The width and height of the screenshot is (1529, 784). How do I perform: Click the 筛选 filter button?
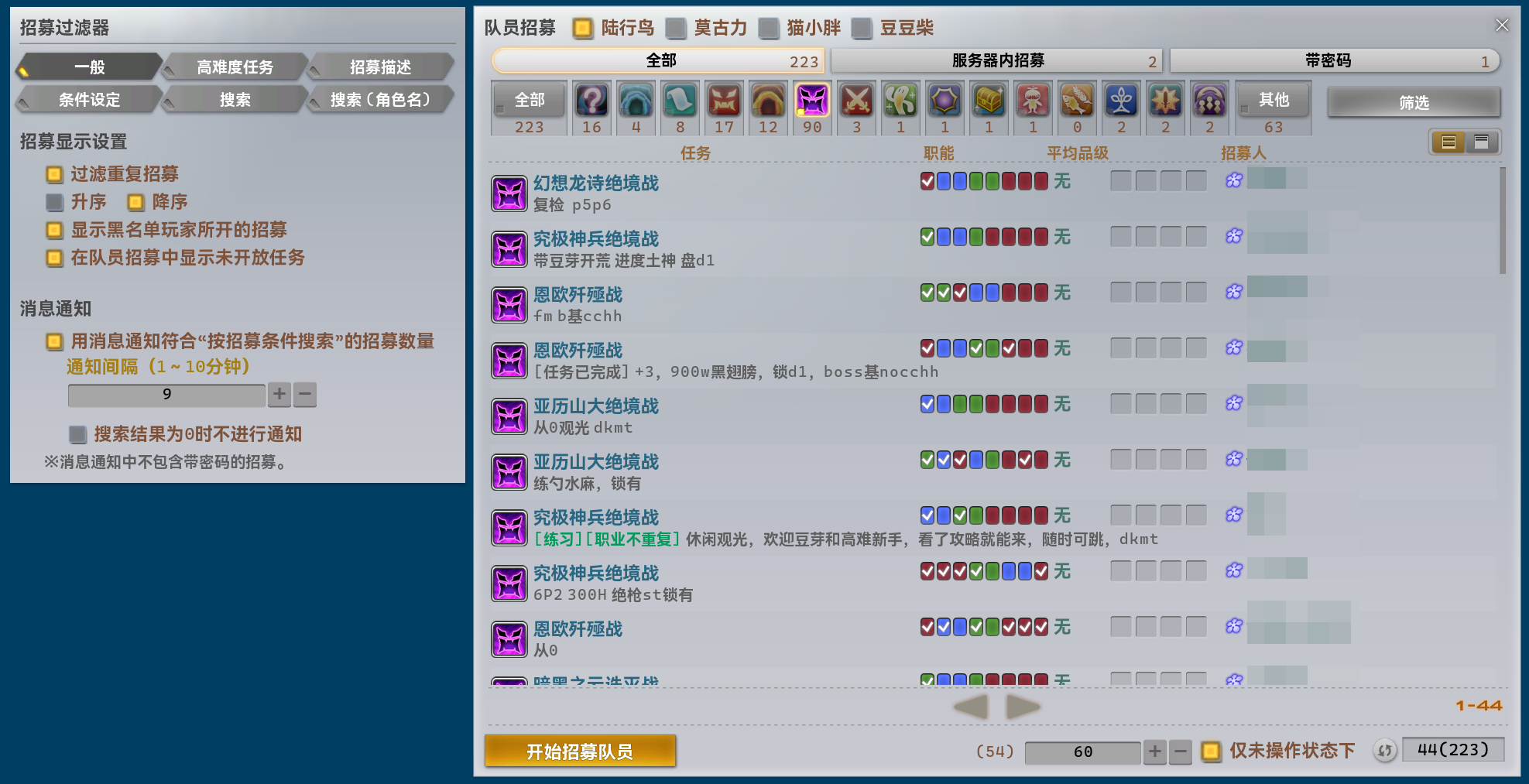[1414, 102]
